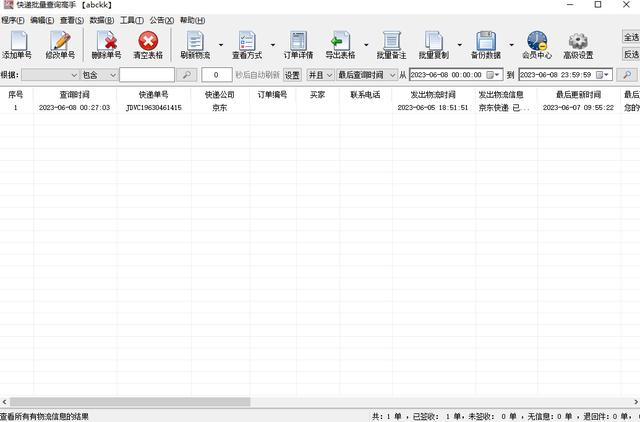Click the filter keyword input field

point(147,75)
